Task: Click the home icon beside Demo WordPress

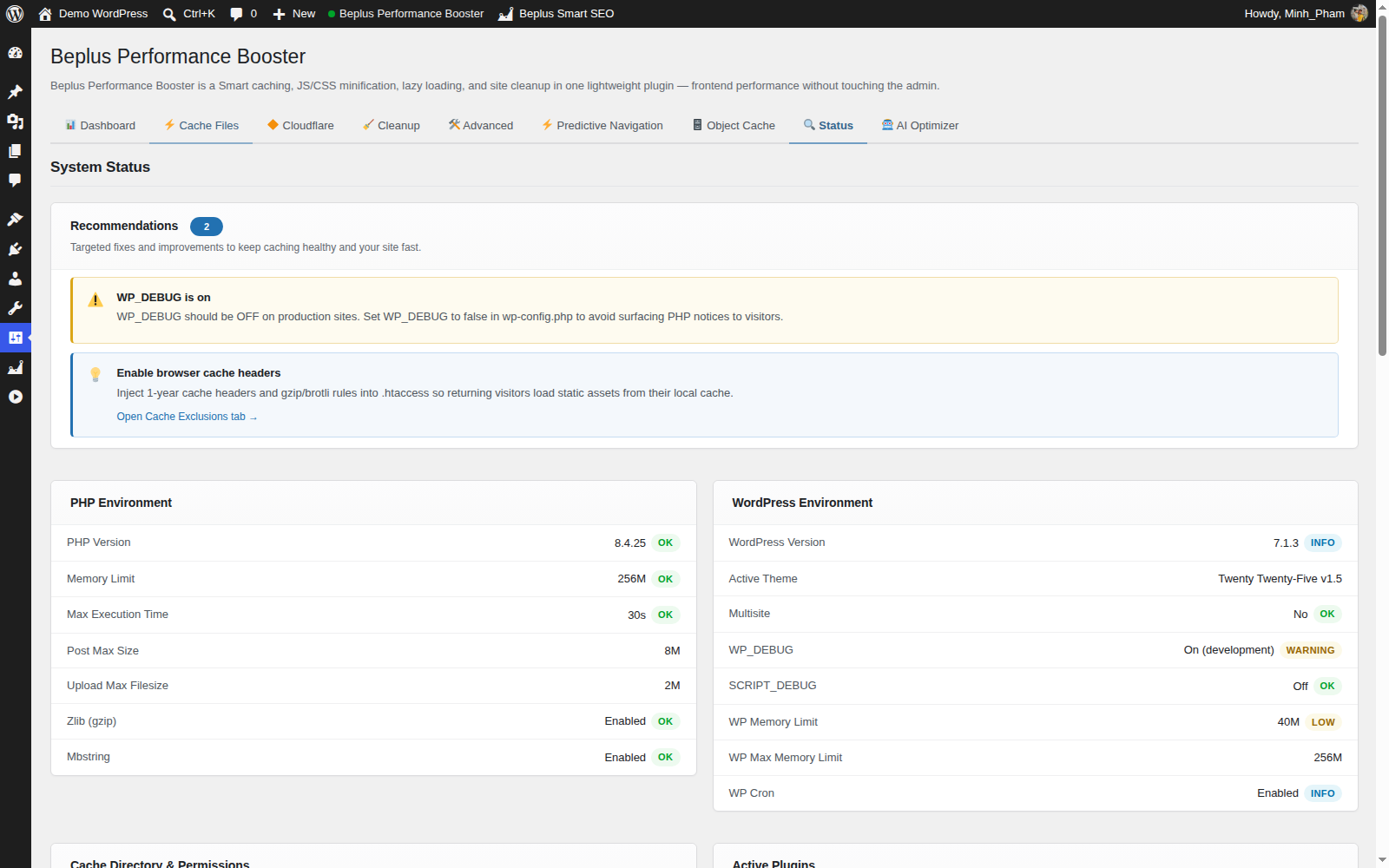Action: pos(45,14)
